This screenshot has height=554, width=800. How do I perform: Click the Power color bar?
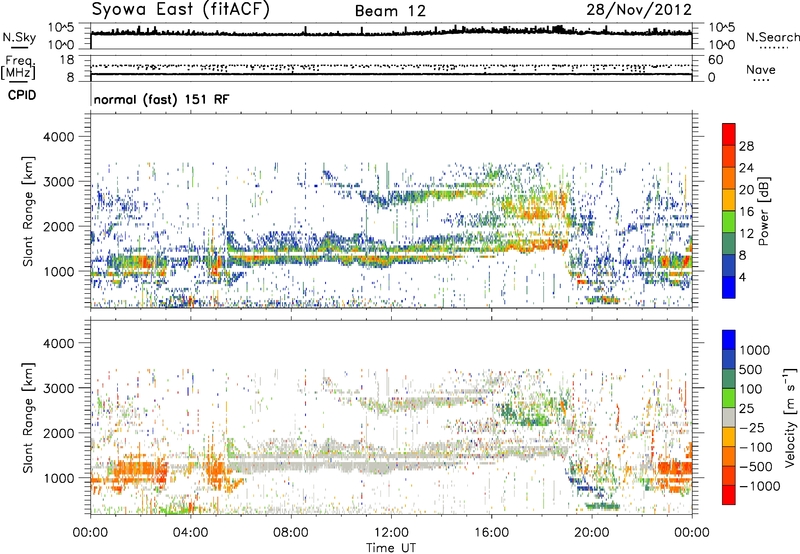tap(729, 211)
